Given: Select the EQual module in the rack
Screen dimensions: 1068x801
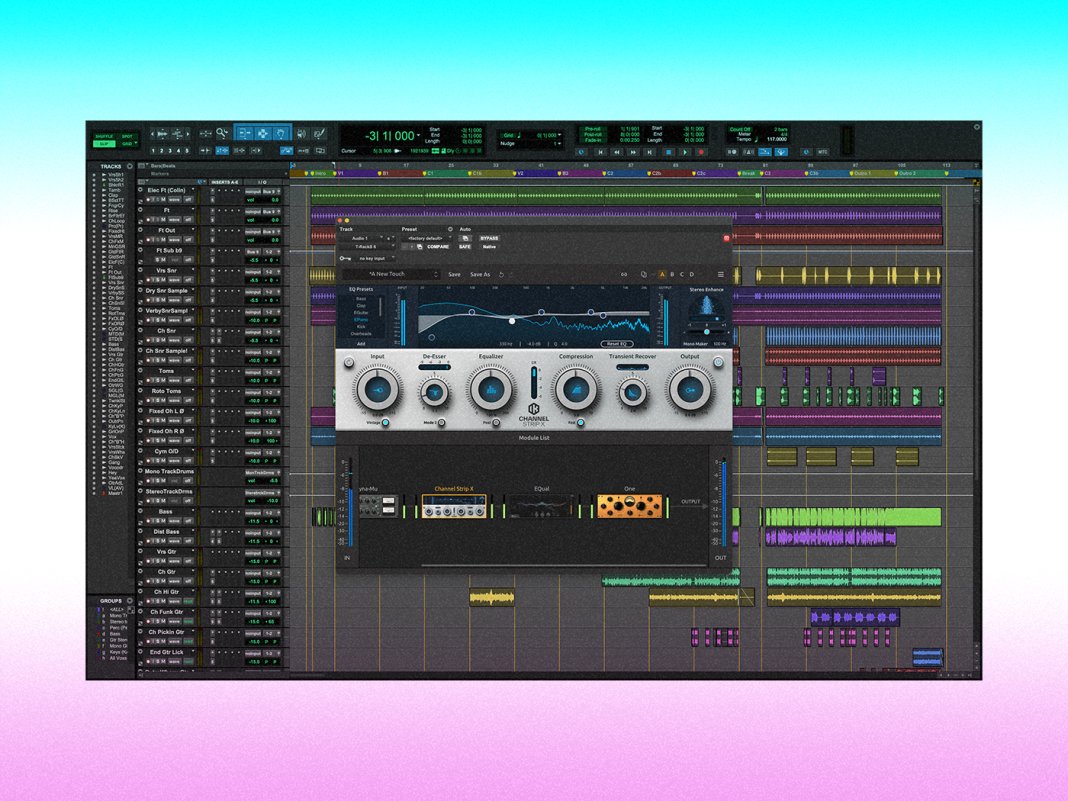Looking at the screenshot, I should (541, 507).
